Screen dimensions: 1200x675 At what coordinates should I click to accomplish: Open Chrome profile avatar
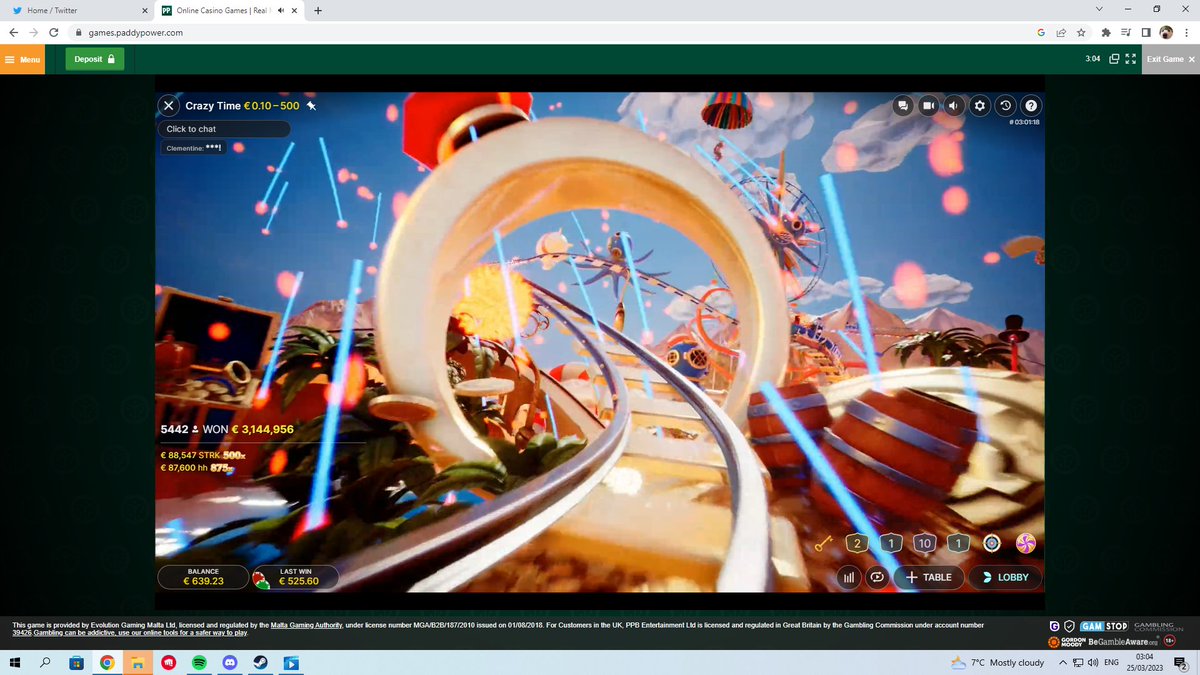(1166, 33)
